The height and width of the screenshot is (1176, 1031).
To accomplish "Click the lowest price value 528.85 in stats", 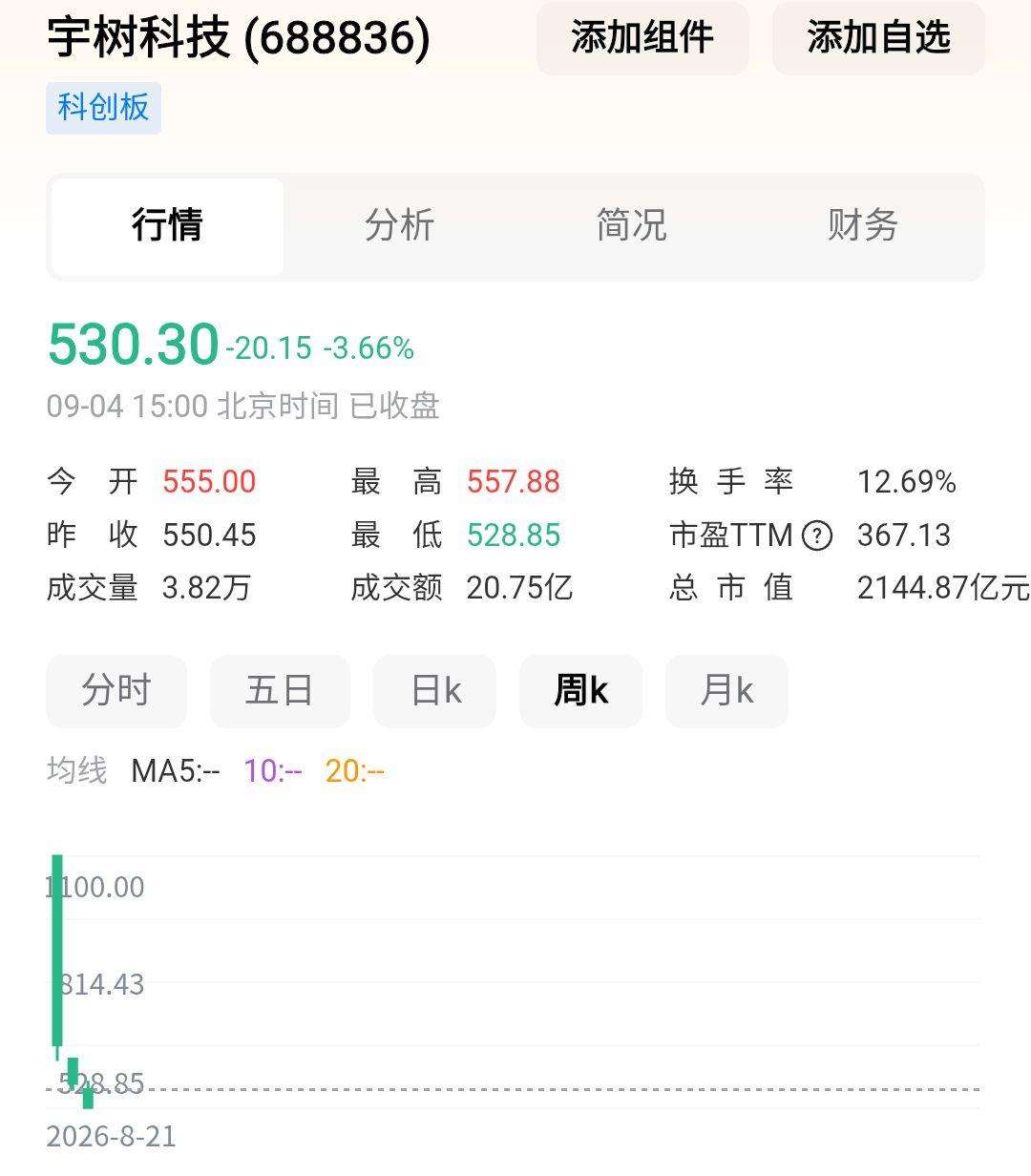I will pos(514,535).
